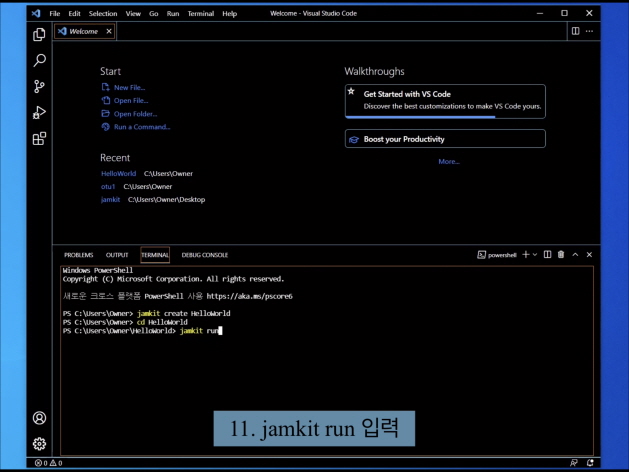The width and height of the screenshot is (629, 472).
Task: Click the terminal input line with jamkit run
Action: (142, 331)
